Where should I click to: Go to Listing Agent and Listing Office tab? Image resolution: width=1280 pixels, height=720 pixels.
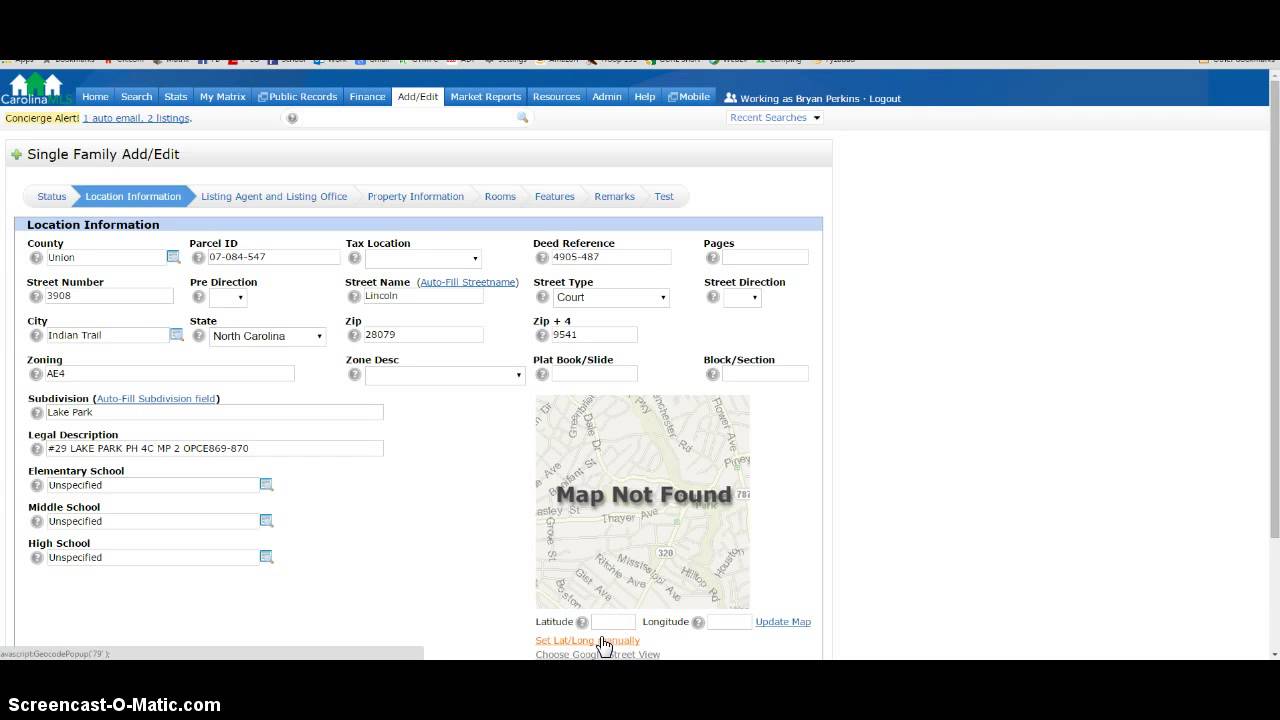274,197
